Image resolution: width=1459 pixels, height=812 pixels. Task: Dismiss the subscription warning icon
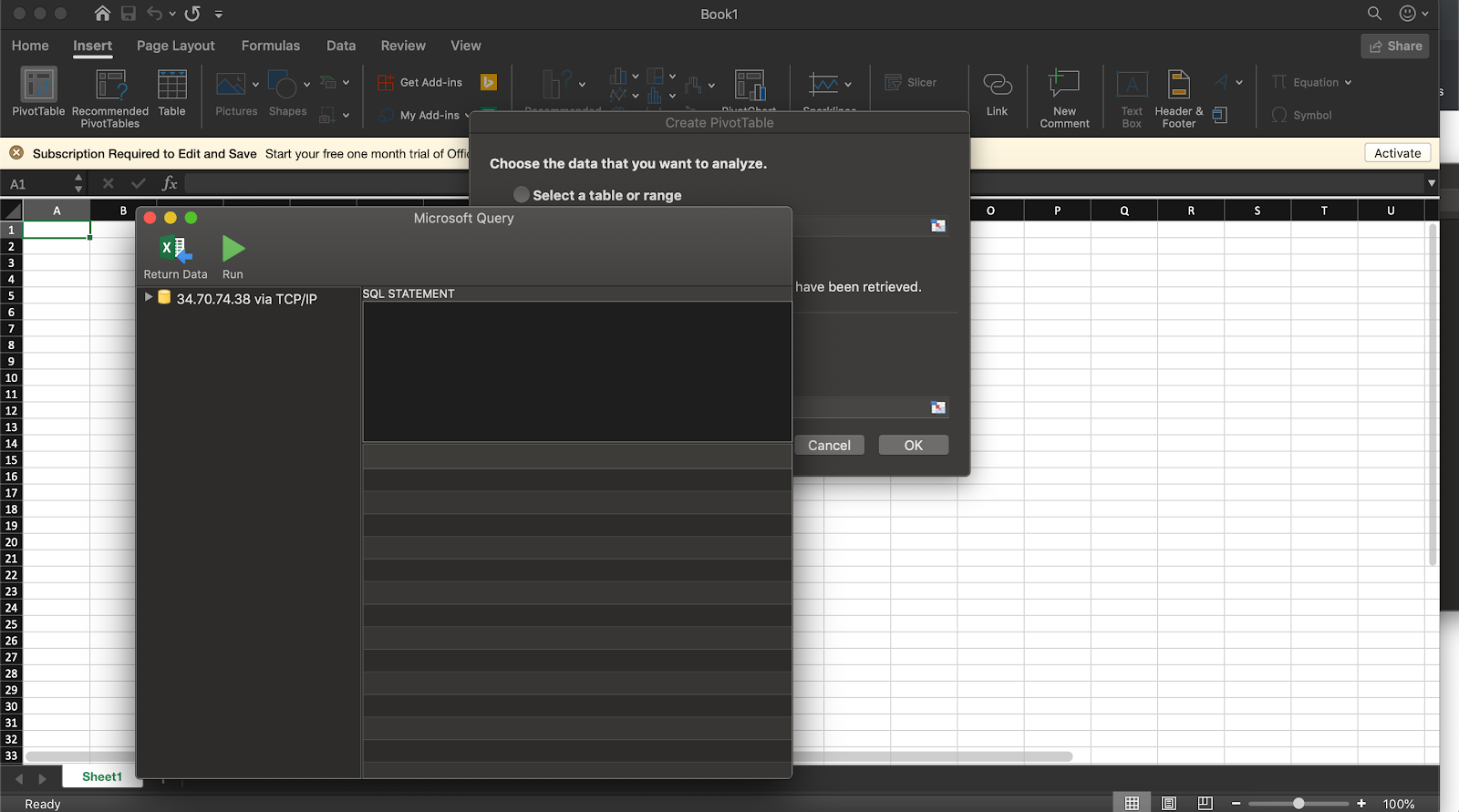coord(16,153)
